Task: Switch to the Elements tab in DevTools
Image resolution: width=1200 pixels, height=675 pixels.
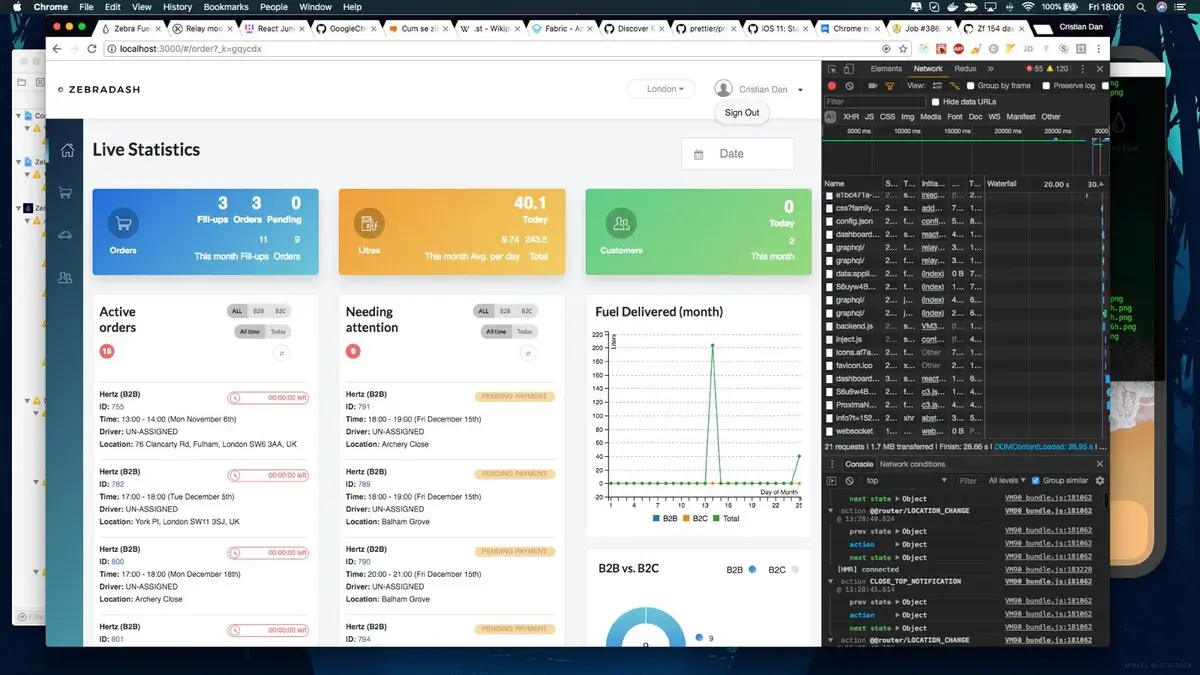Action: [x=885, y=69]
